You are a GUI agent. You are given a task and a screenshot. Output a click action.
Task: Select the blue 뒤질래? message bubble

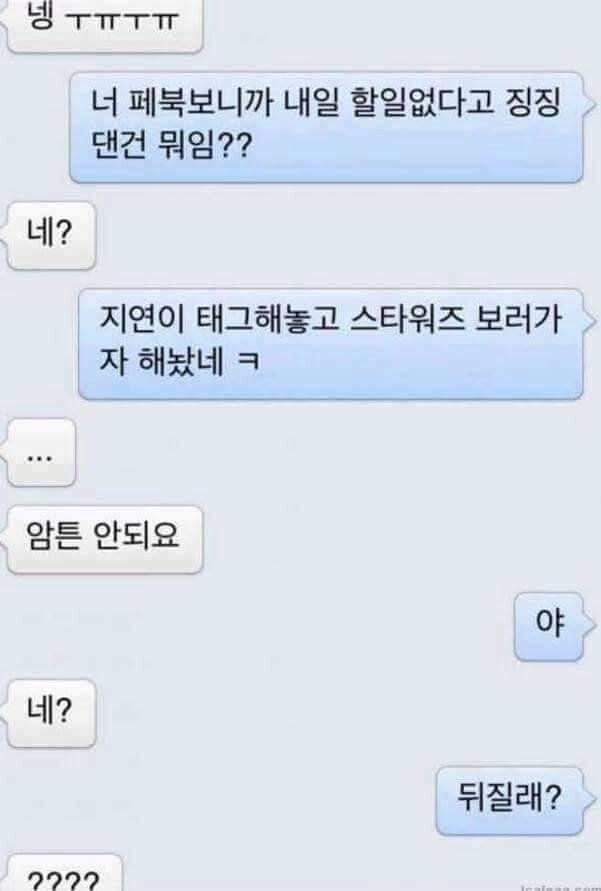[x=510, y=801]
